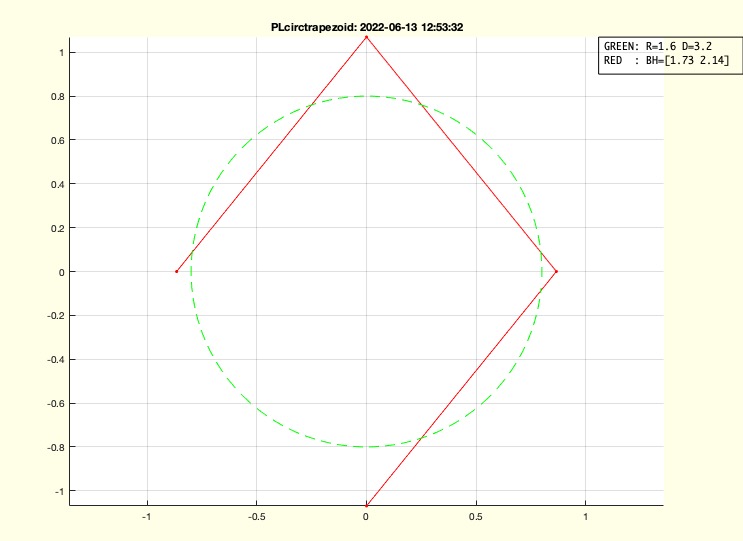Click the top red vertex of the polygon
Screen dimensions: 743x541
(366, 37)
